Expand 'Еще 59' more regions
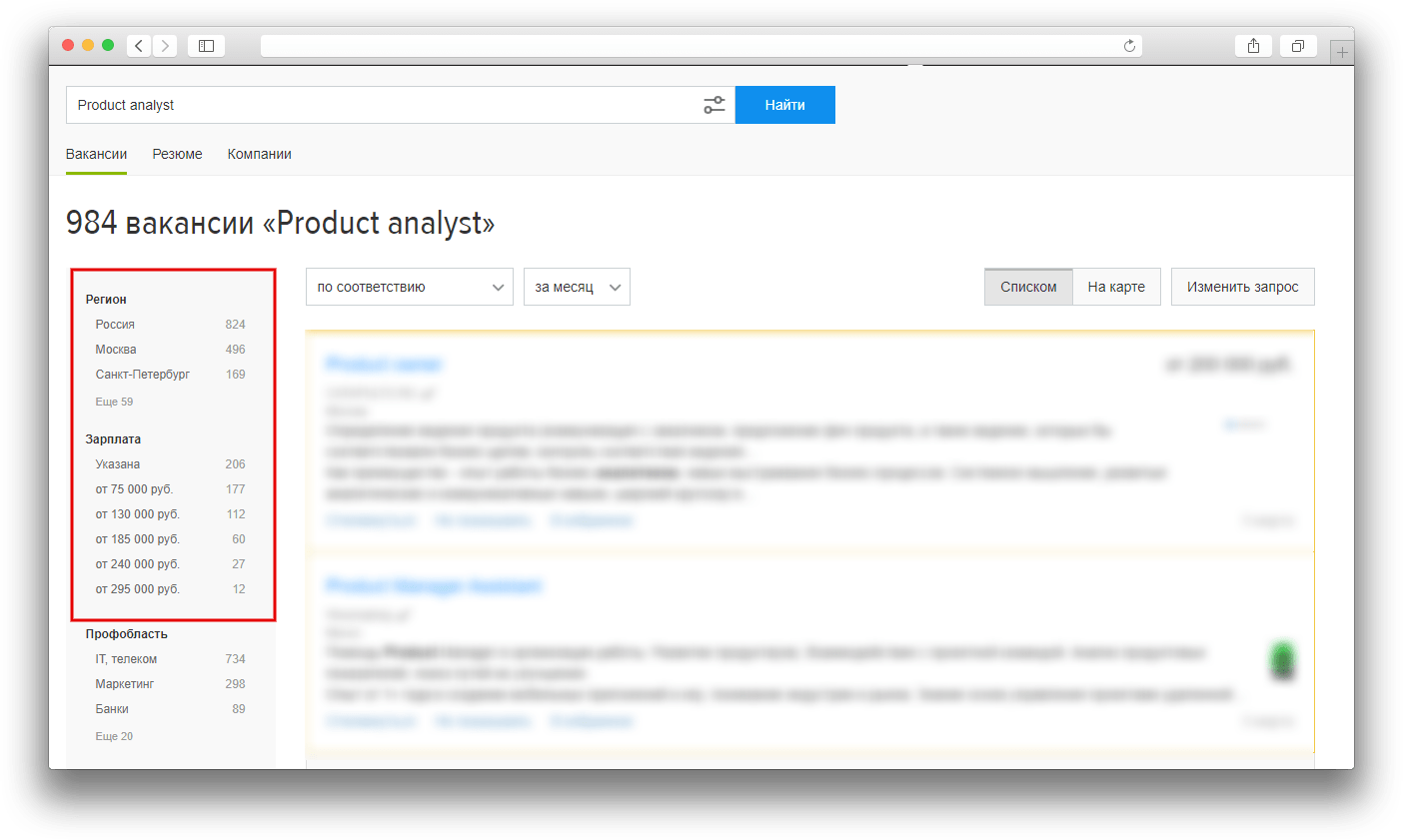1403x840 pixels. coord(114,402)
